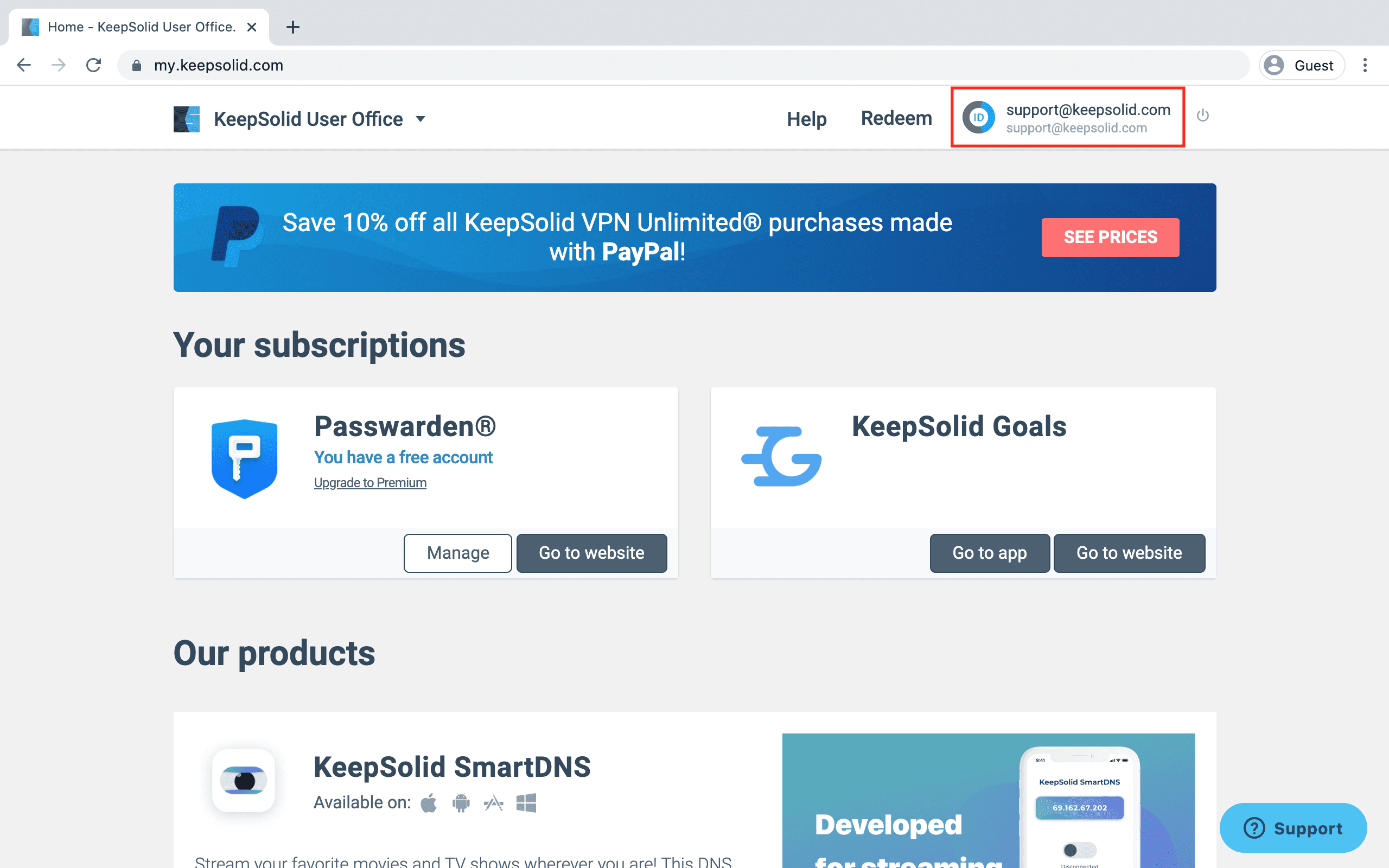Open the Guest profile menu
The height and width of the screenshot is (868, 1389).
point(1302,66)
